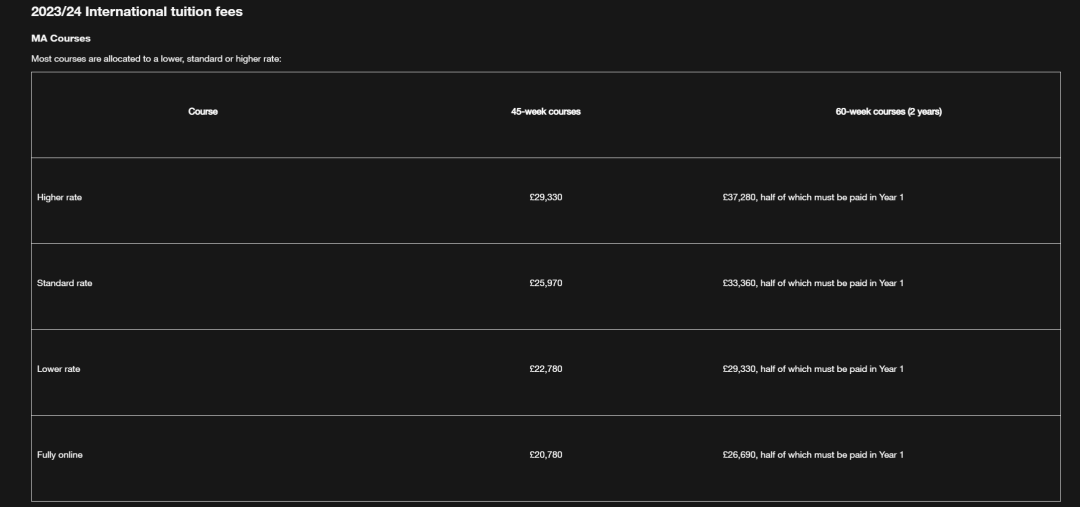This screenshot has height=507, width=1080.
Task: Select the 'Higher rate' row label
Action: tap(59, 198)
